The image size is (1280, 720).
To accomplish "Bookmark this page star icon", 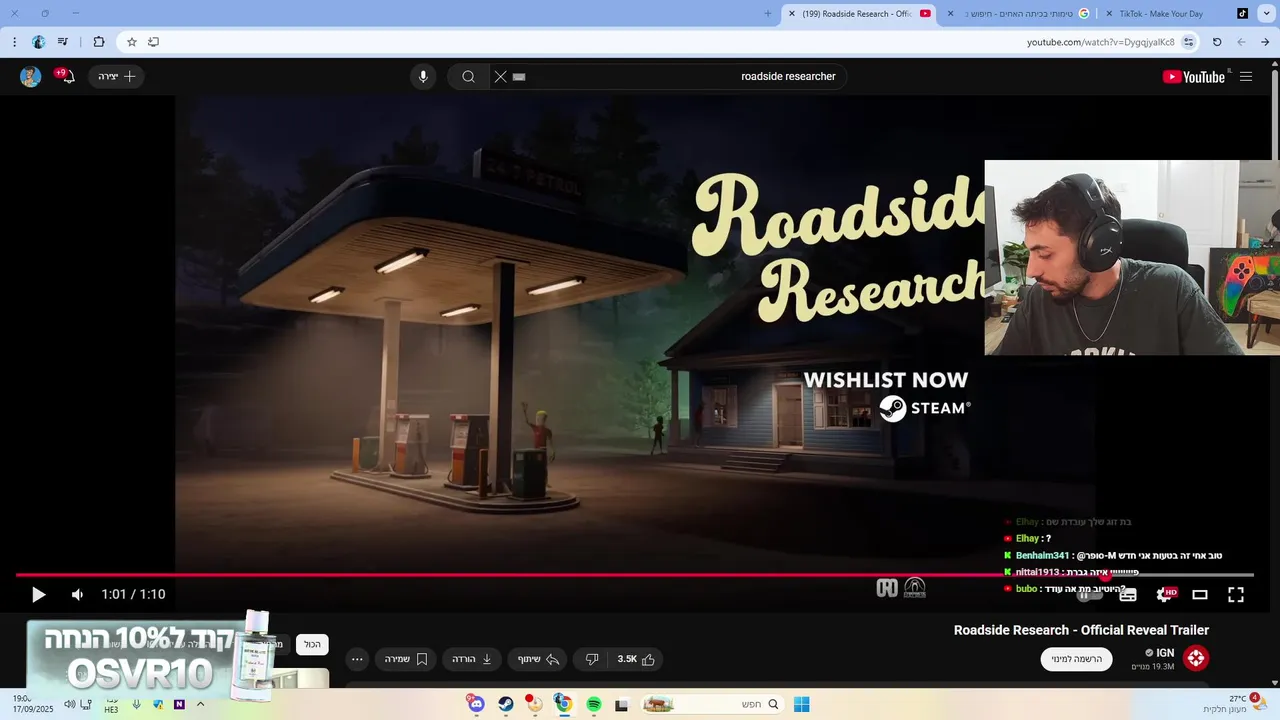I will point(131,42).
